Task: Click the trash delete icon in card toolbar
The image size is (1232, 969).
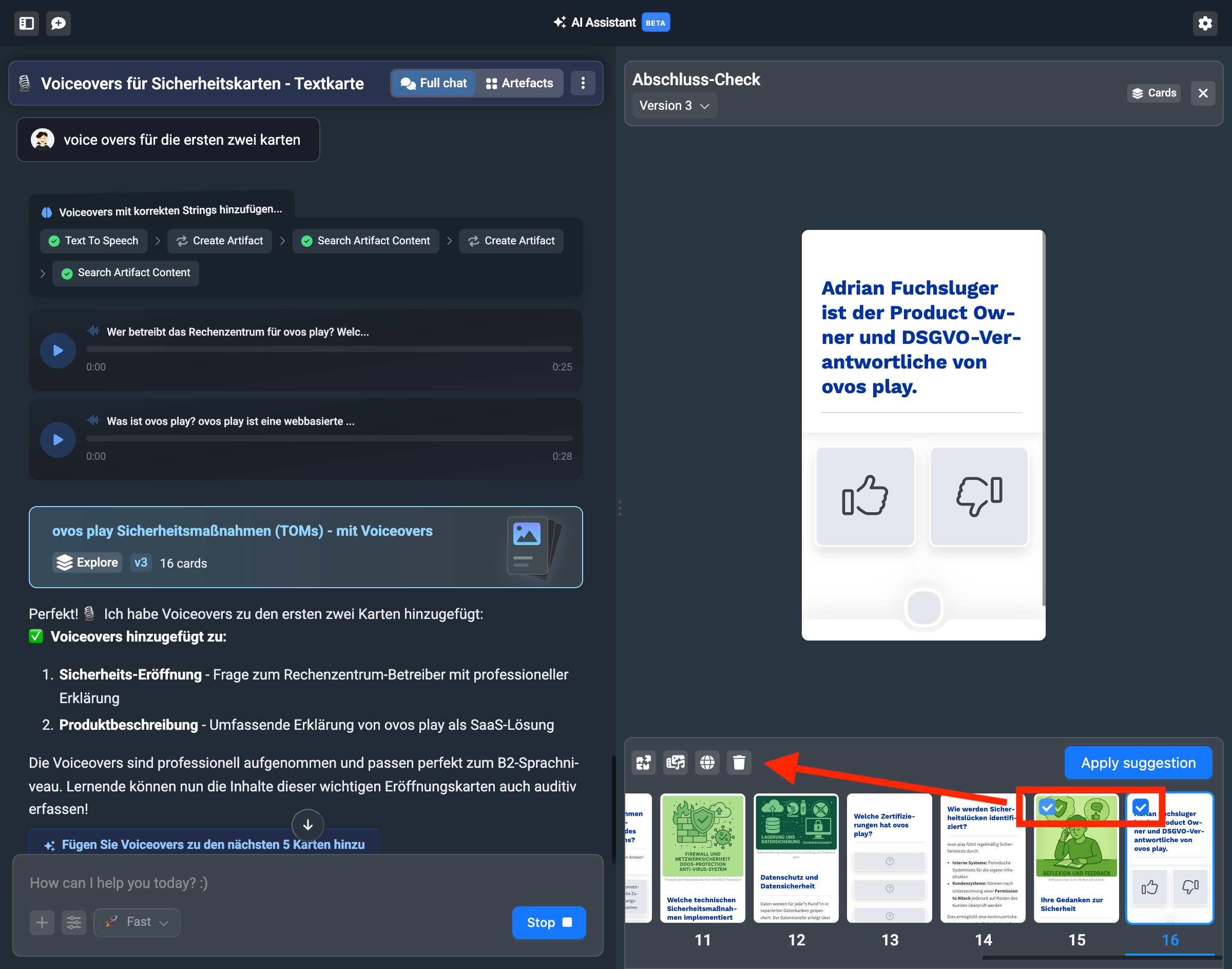Action: point(739,763)
